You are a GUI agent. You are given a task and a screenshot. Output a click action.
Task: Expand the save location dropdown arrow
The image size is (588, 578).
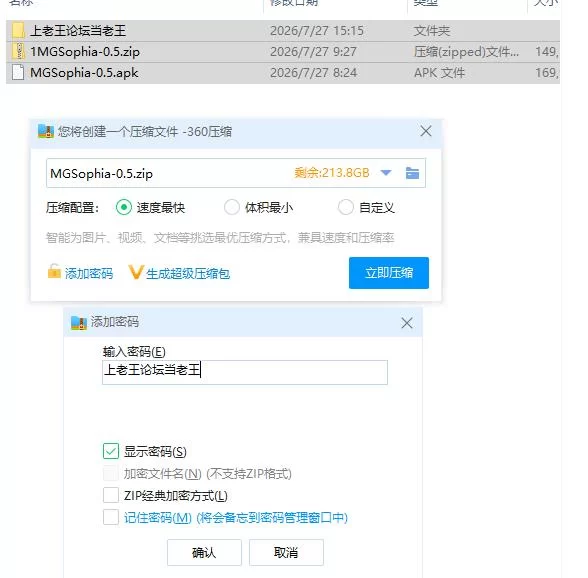point(386,173)
